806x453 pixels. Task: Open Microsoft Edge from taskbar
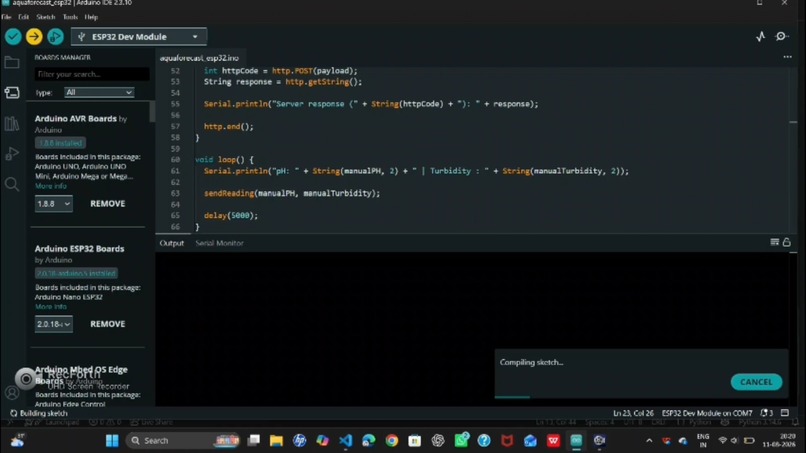coord(369,441)
